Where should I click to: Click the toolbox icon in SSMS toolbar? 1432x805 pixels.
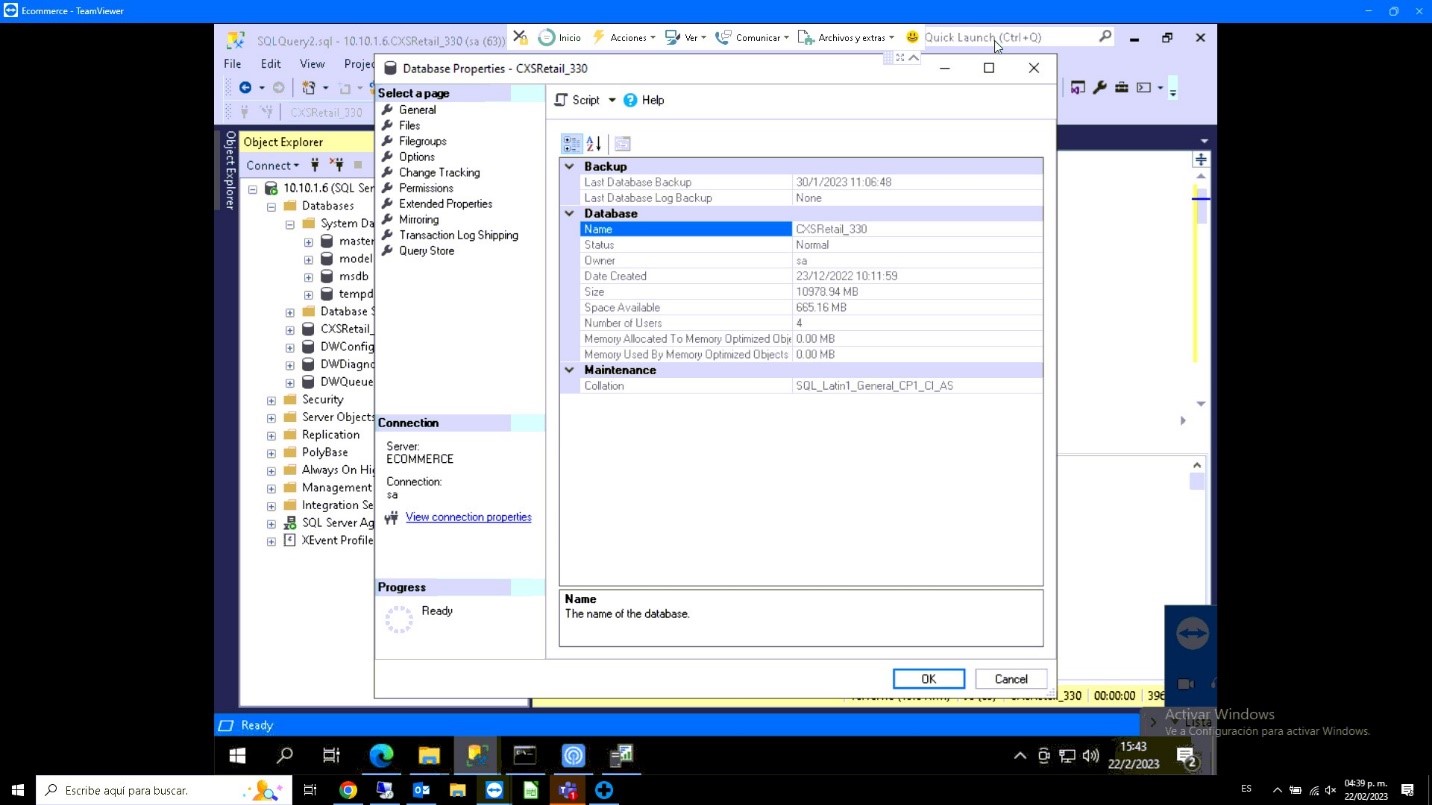click(x=1122, y=88)
